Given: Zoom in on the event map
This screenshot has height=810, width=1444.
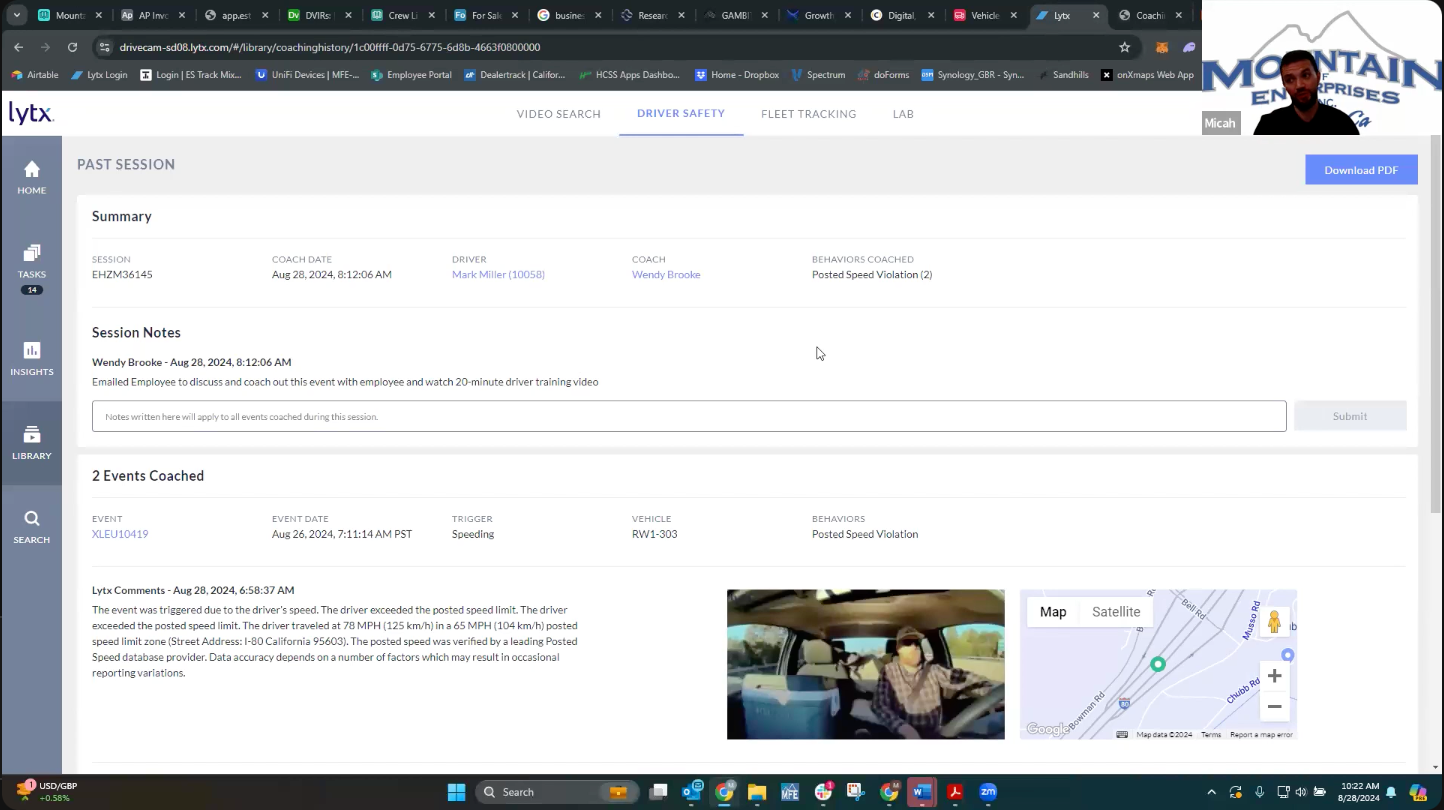Looking at the screenshot, I should 1274,676.
